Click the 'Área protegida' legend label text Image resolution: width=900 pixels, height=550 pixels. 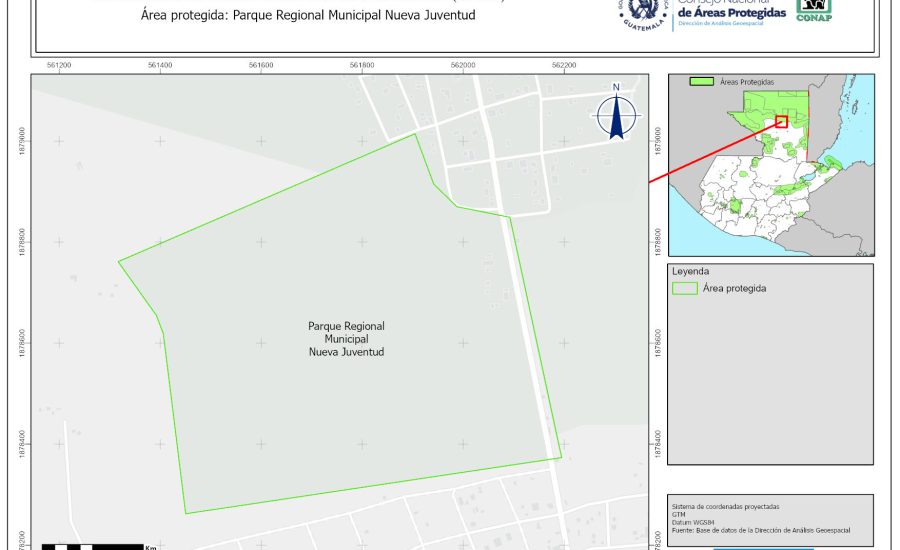tap(734, 288)
